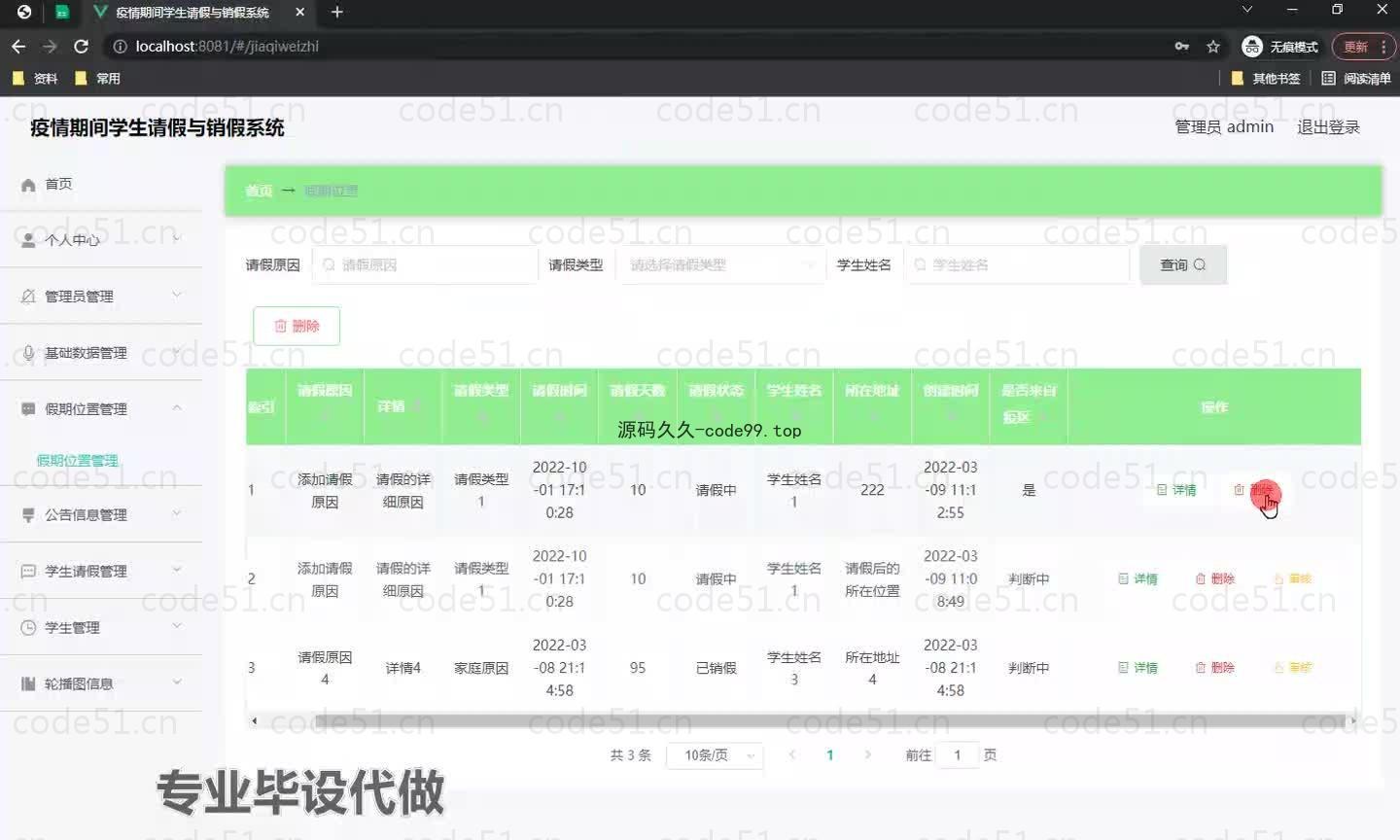Open the 其他书签 folder
The height and width of the screenshot is (840, 1400).
1266,79
